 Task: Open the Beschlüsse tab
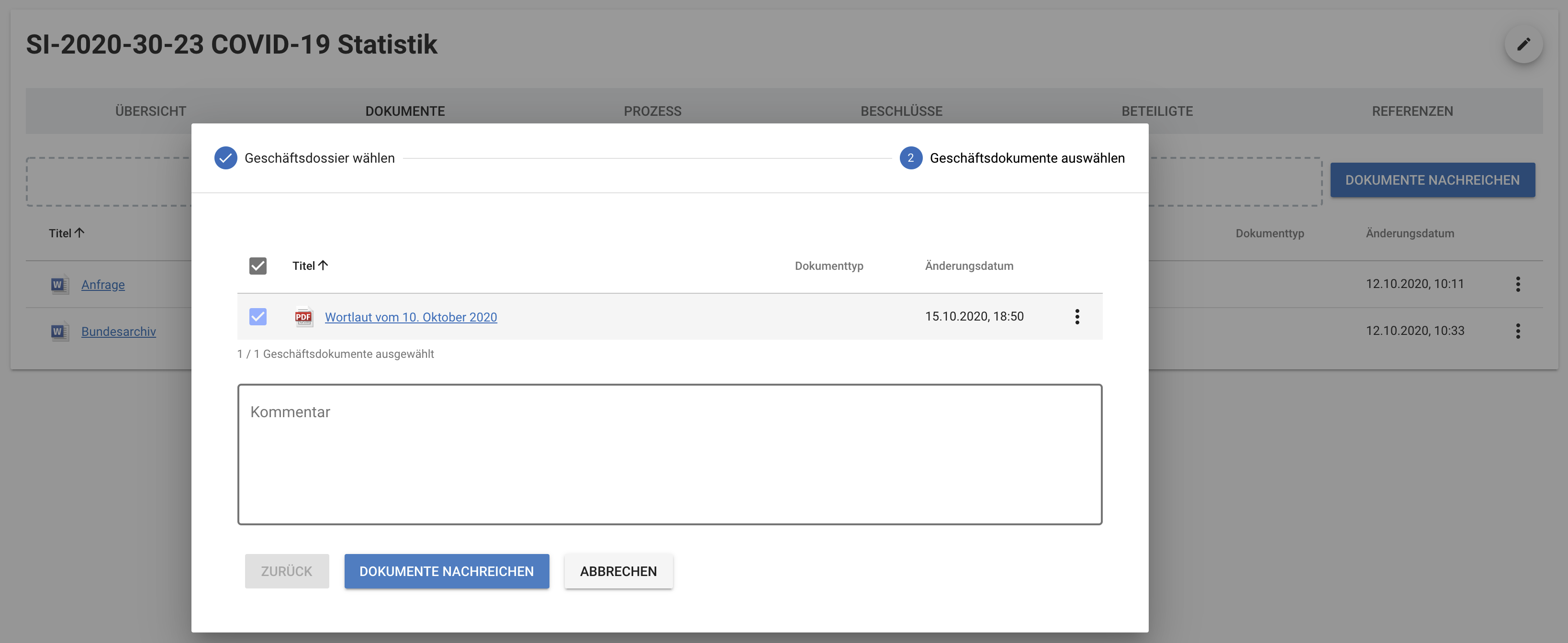click(x=901, y=111)
